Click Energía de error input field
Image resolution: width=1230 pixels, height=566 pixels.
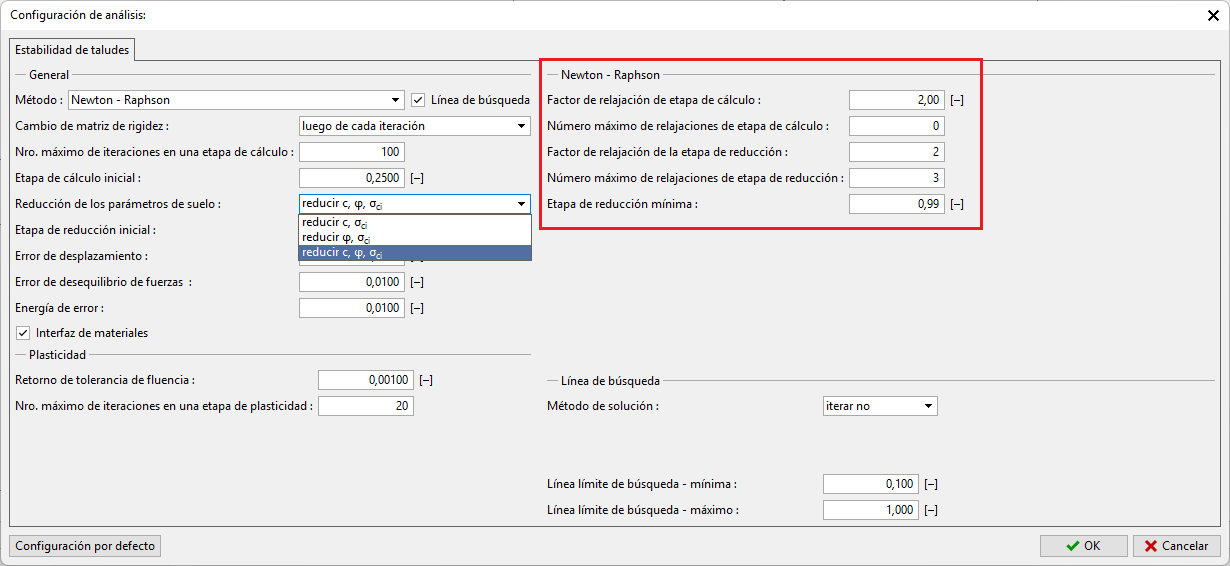point(351,308)
